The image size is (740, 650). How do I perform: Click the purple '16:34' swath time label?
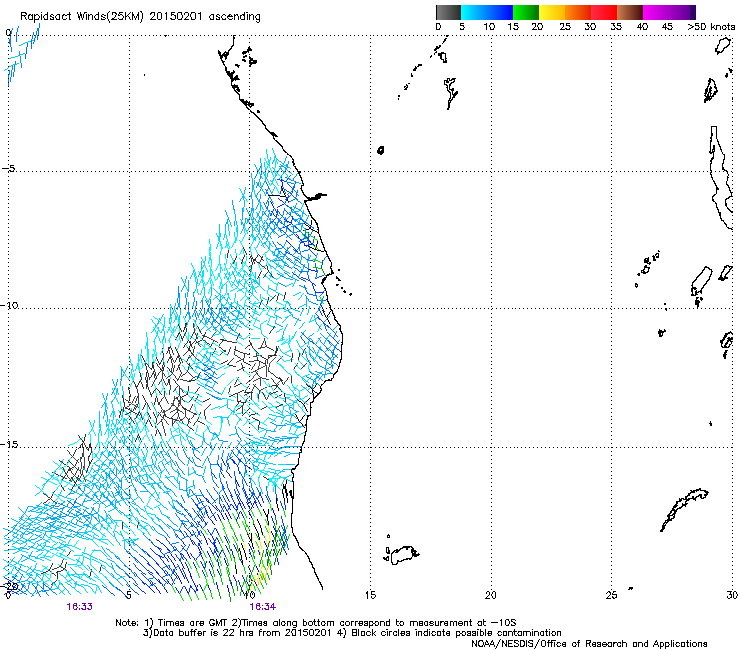click(x=262, y=607)
